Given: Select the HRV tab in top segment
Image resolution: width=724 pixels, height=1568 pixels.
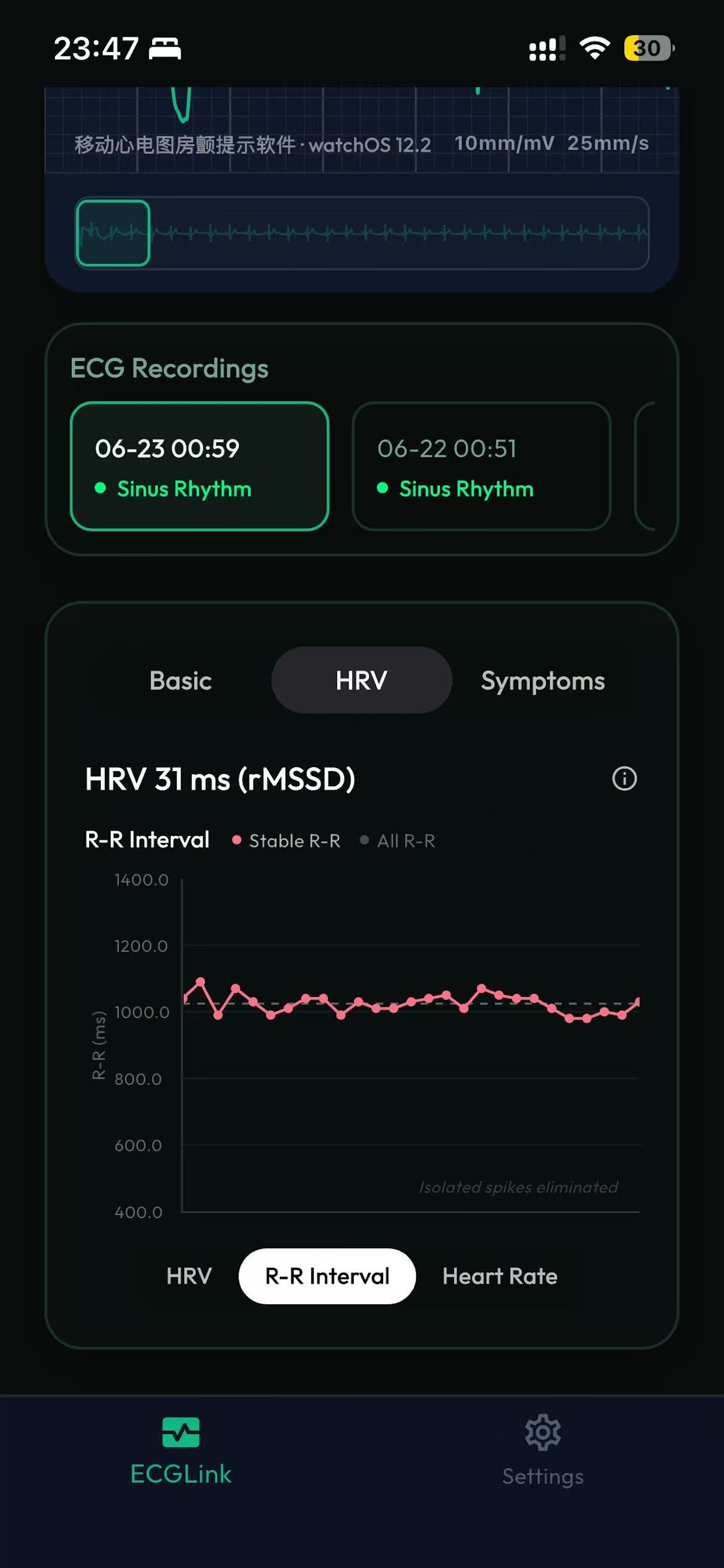Looking at the screenshot, I should (361, 680).
